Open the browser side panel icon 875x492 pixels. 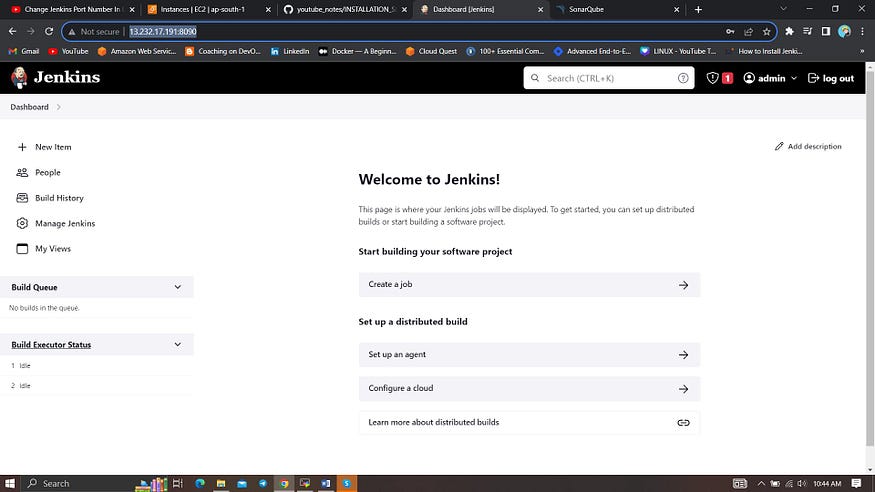[x=826, y=32]
